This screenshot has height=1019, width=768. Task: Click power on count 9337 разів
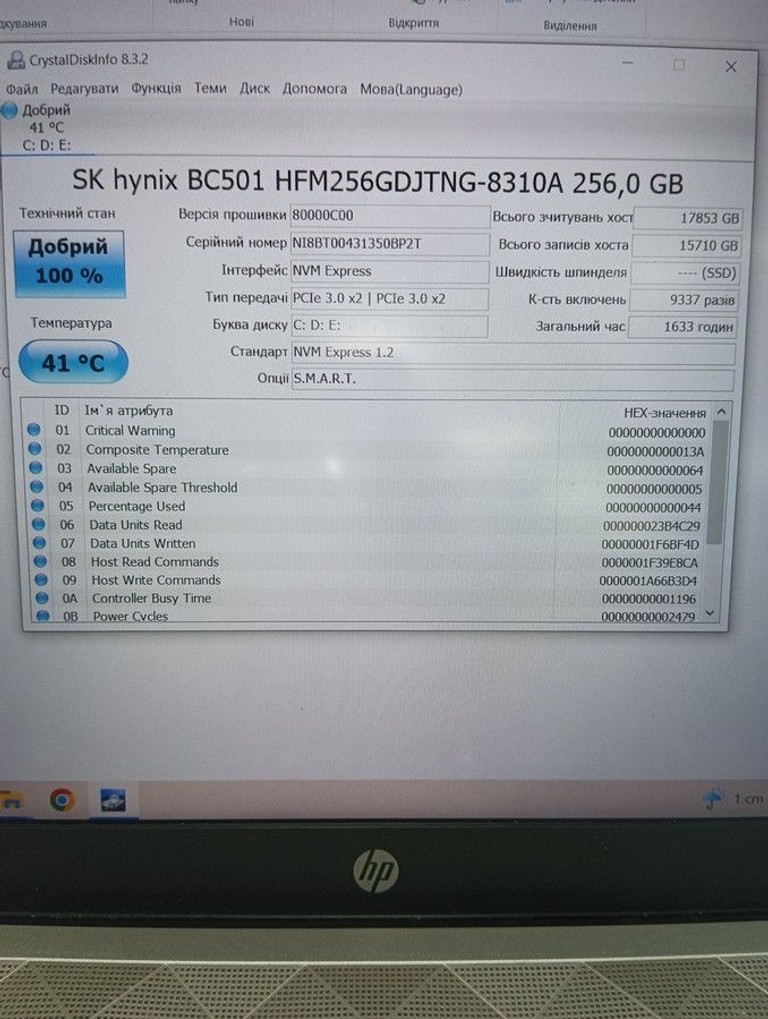(684, 300)
